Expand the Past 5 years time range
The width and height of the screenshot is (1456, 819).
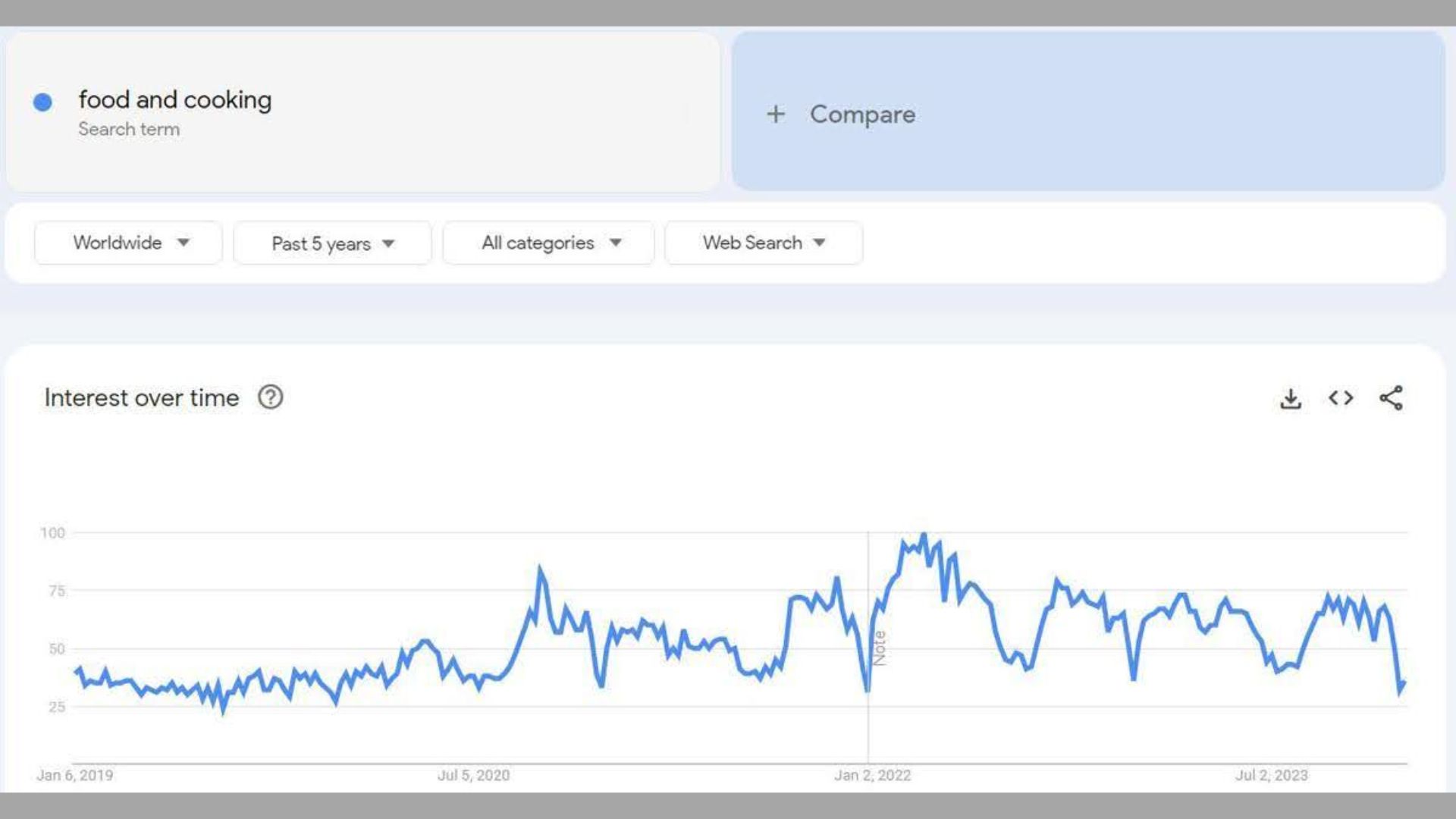(332, 243)
